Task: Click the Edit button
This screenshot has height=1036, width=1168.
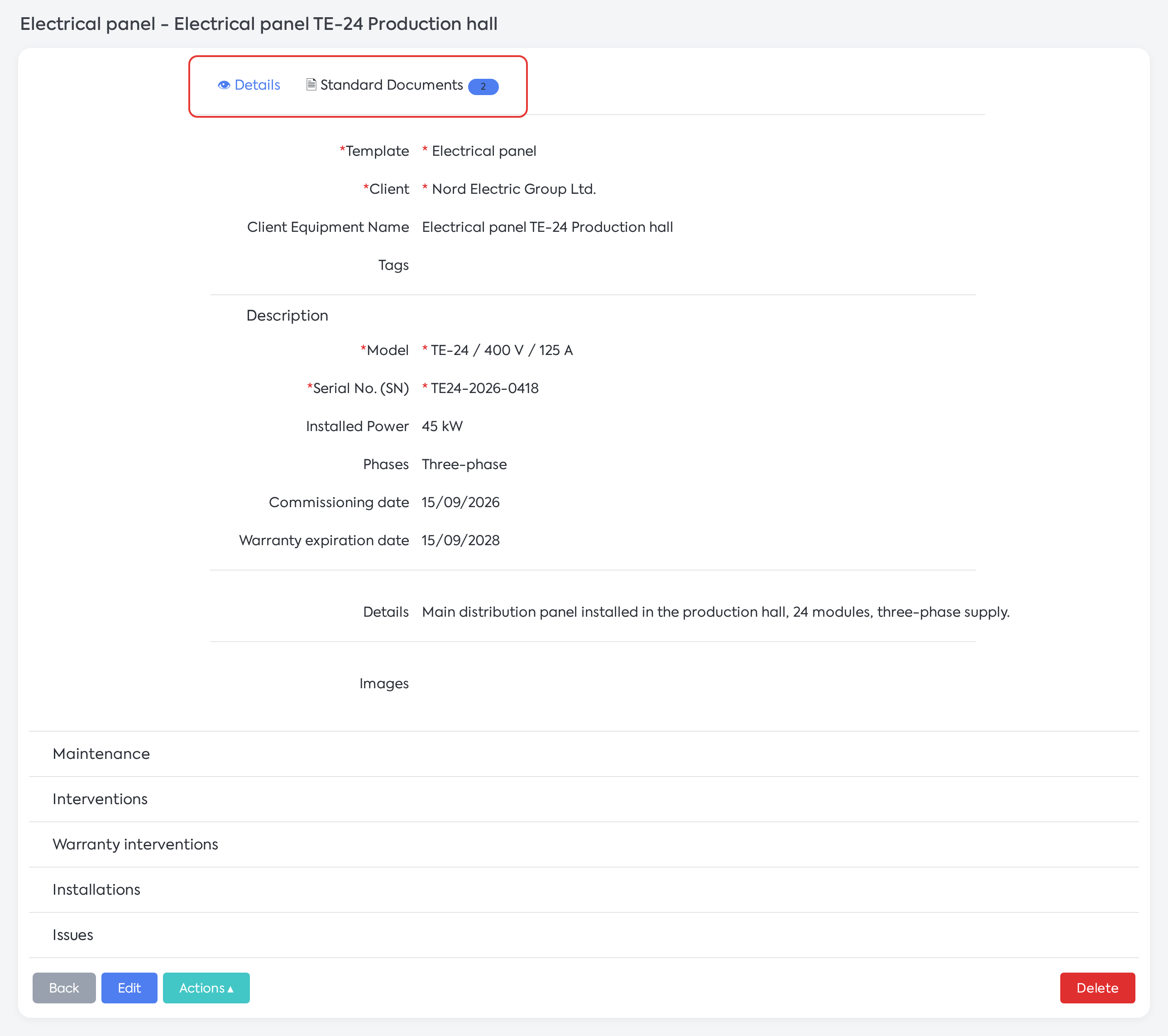Action: coord(129,988)
